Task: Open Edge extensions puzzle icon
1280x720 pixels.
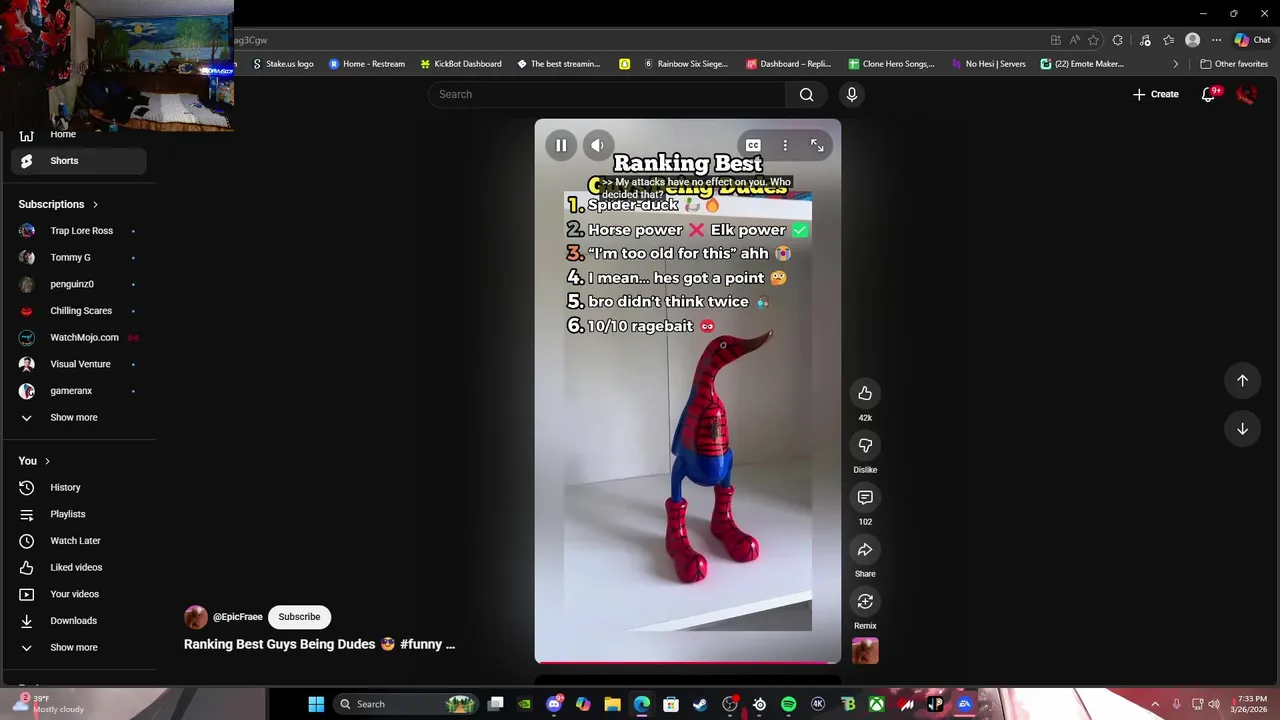Action: [1117, 40]
